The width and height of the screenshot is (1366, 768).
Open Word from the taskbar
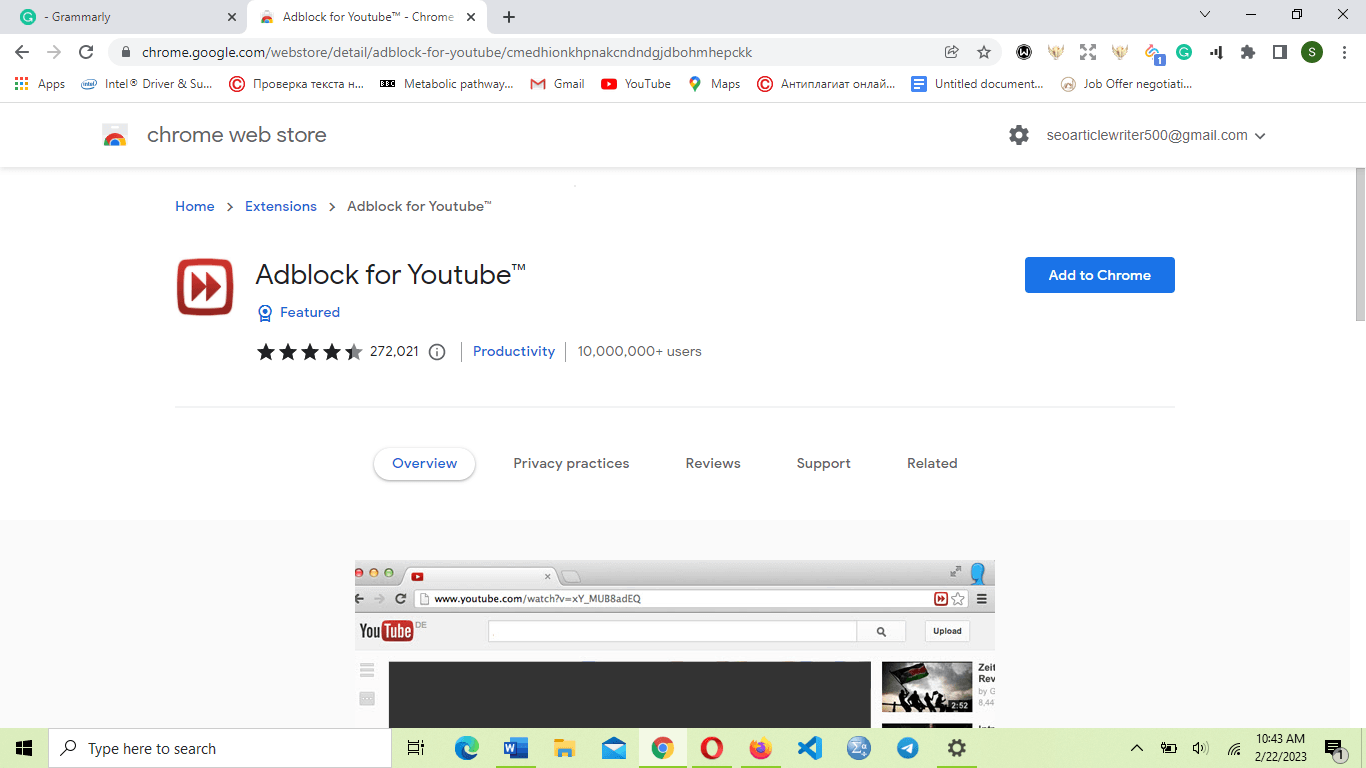516,748
